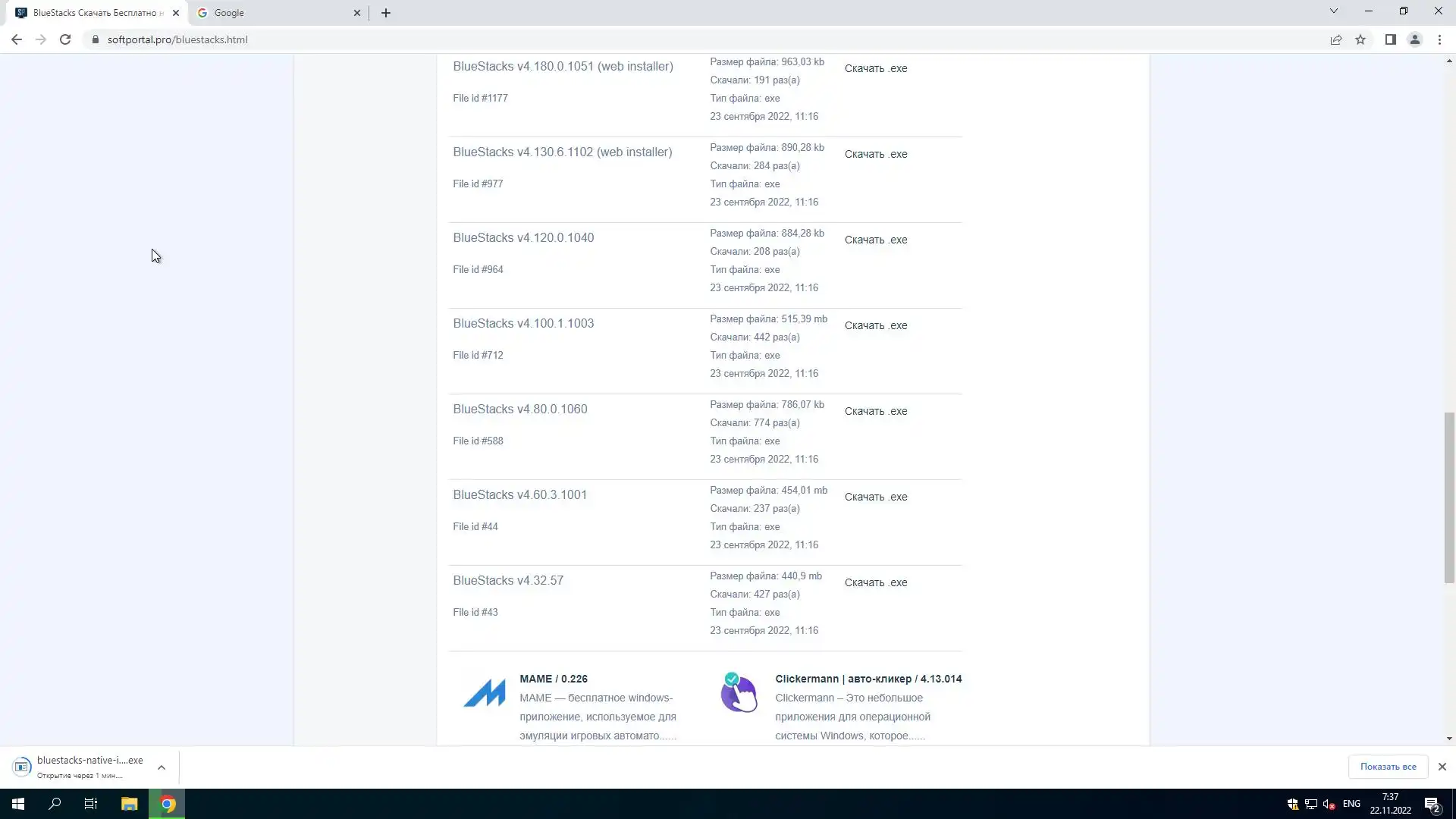The image size is (1456, 819).
Task: Click the taskbar search magnifier icon
Action: (x=55, y=804)
